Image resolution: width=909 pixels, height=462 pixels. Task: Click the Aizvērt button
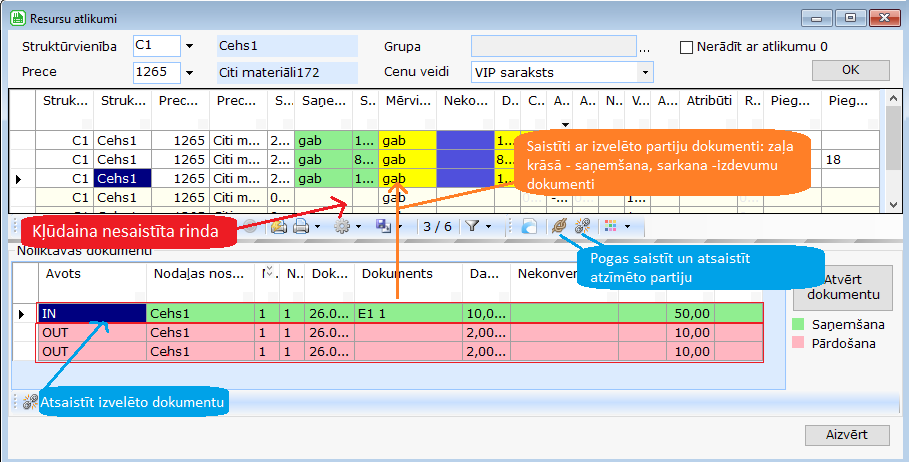(x=847, y=435)
